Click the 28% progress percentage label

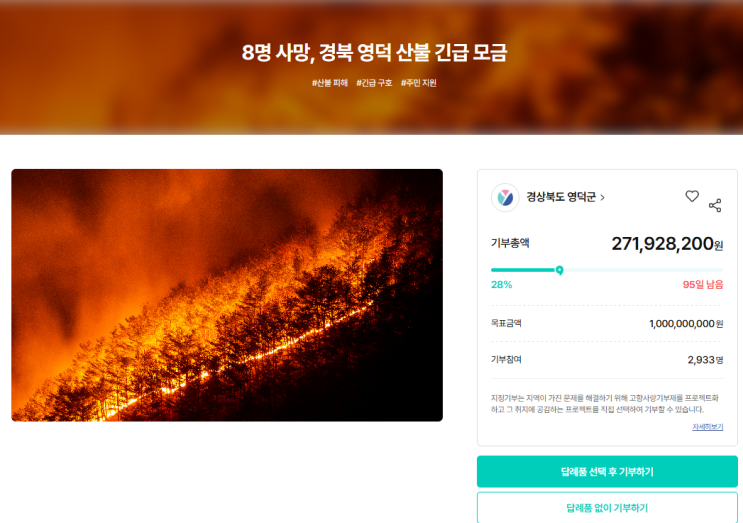pyautogui.click(x=501, y=285)
